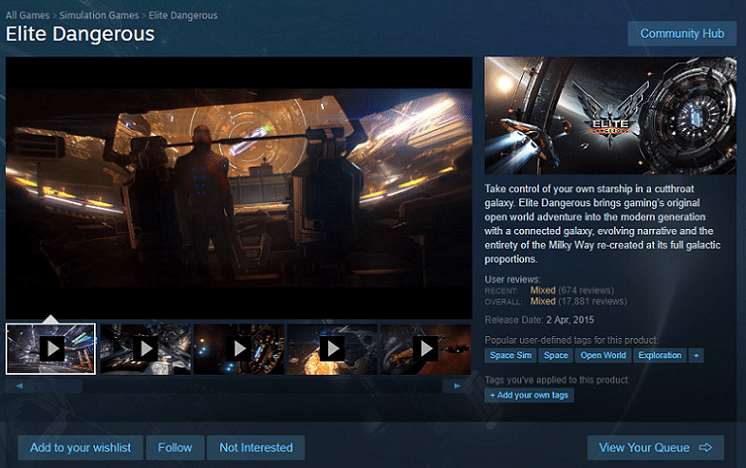
Task: Click 'Popular user-defined tags for this product' text
Action: point(571,340)
